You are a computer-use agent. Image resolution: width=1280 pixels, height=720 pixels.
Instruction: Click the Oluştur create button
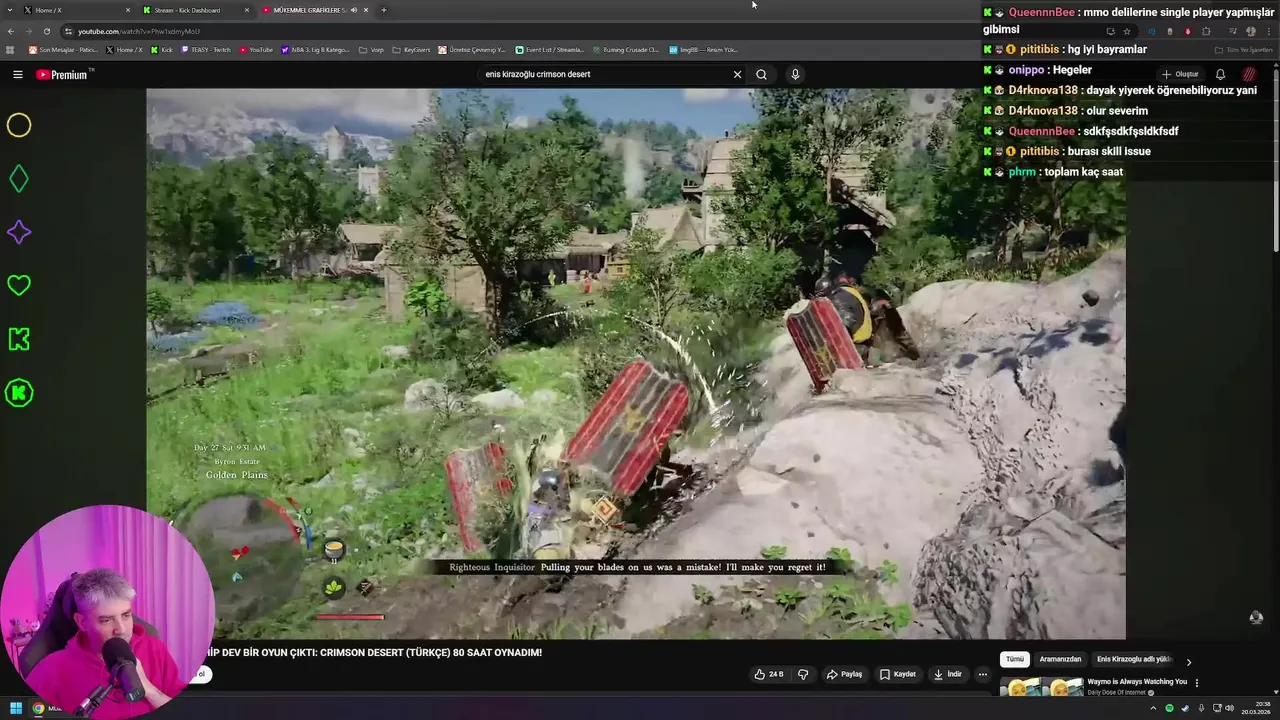(1180, 74)
